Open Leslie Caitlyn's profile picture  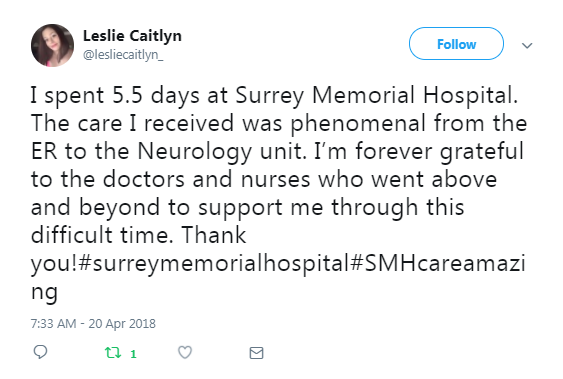[52, 46]
